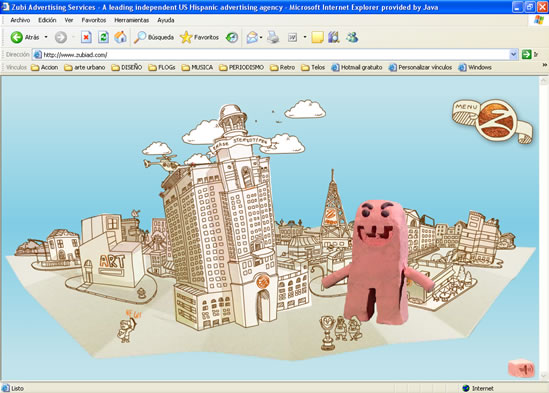The width and height of the screenshot is (549, 393).
Task: Click the mail envelope icon
Action: (x=252, y=37)
